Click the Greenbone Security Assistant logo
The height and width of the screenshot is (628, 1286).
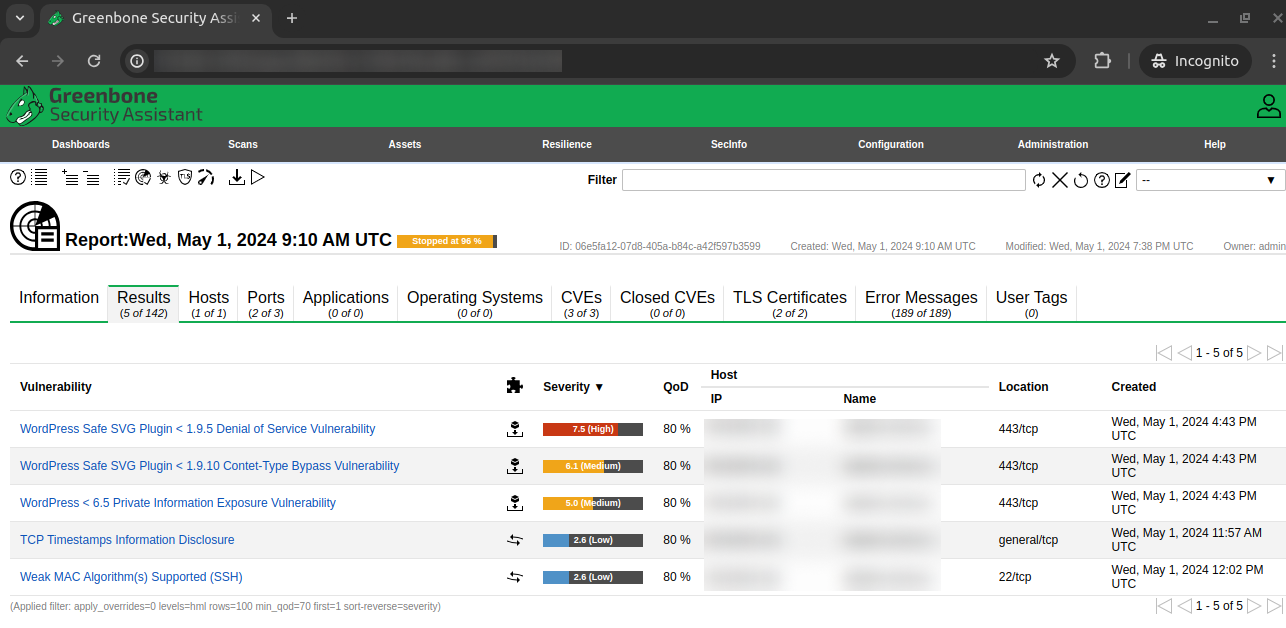pyautogui.click(x=106, y=105)
